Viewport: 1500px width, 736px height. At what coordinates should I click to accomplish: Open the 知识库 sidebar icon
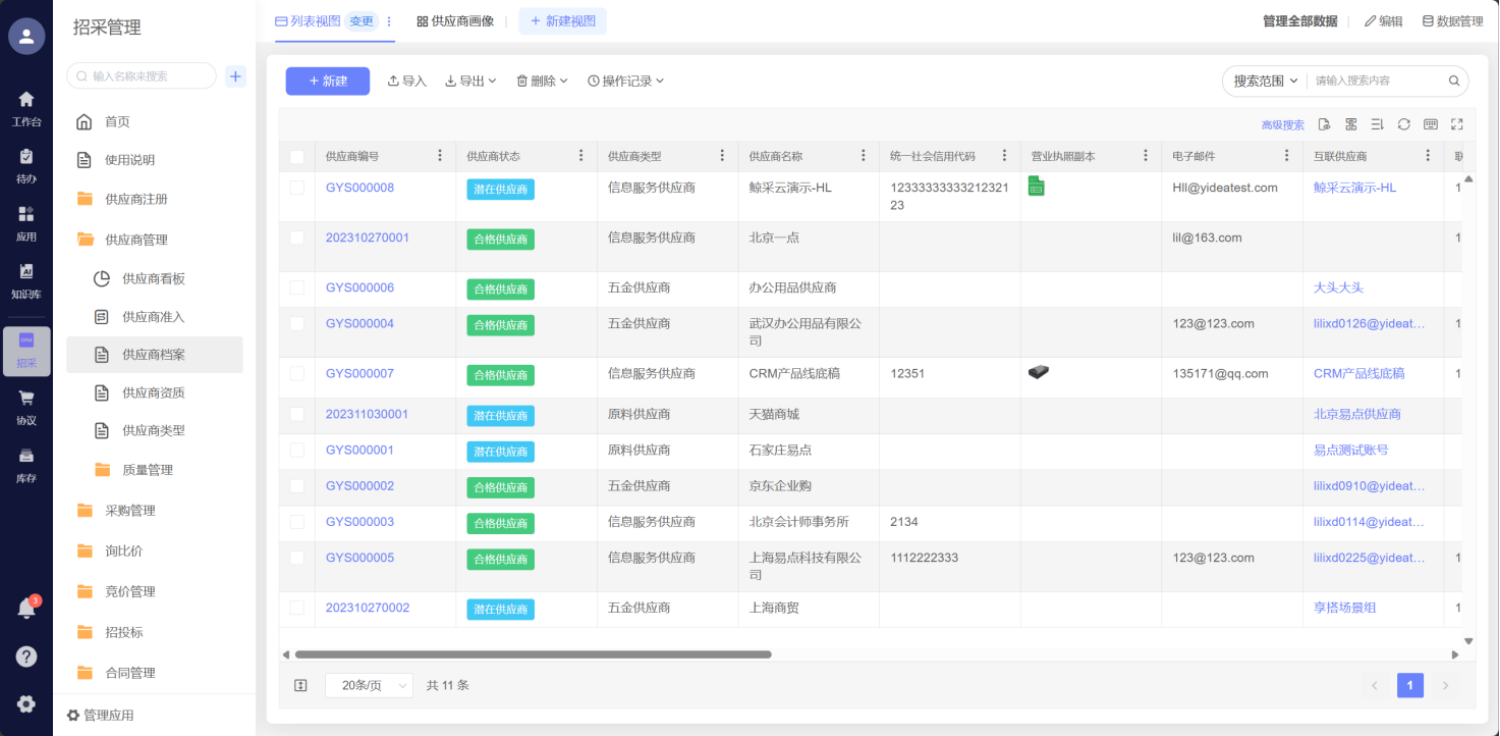click(26, 280)
